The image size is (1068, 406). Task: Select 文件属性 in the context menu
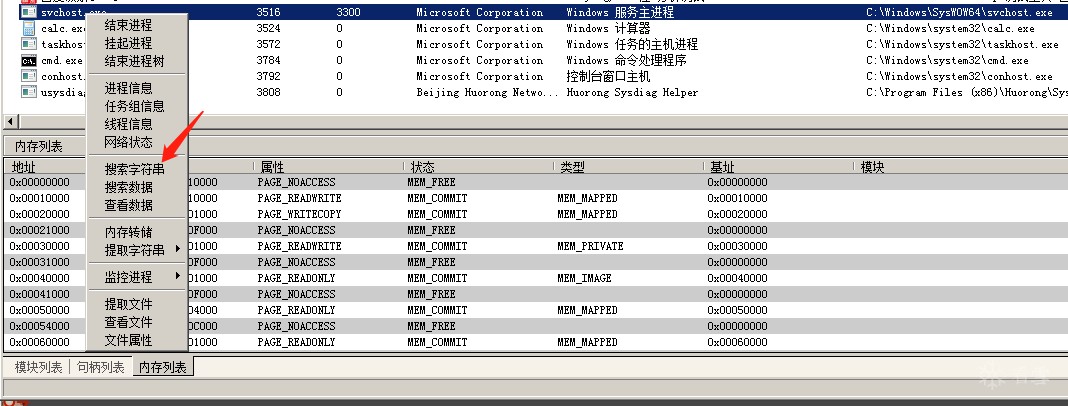click(128, 341)
